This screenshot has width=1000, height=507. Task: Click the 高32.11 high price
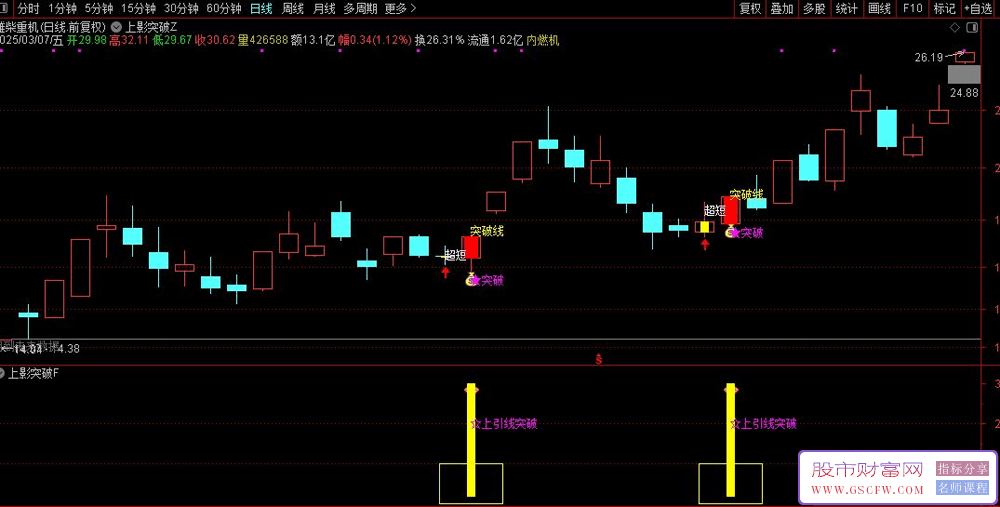point(129,40)
